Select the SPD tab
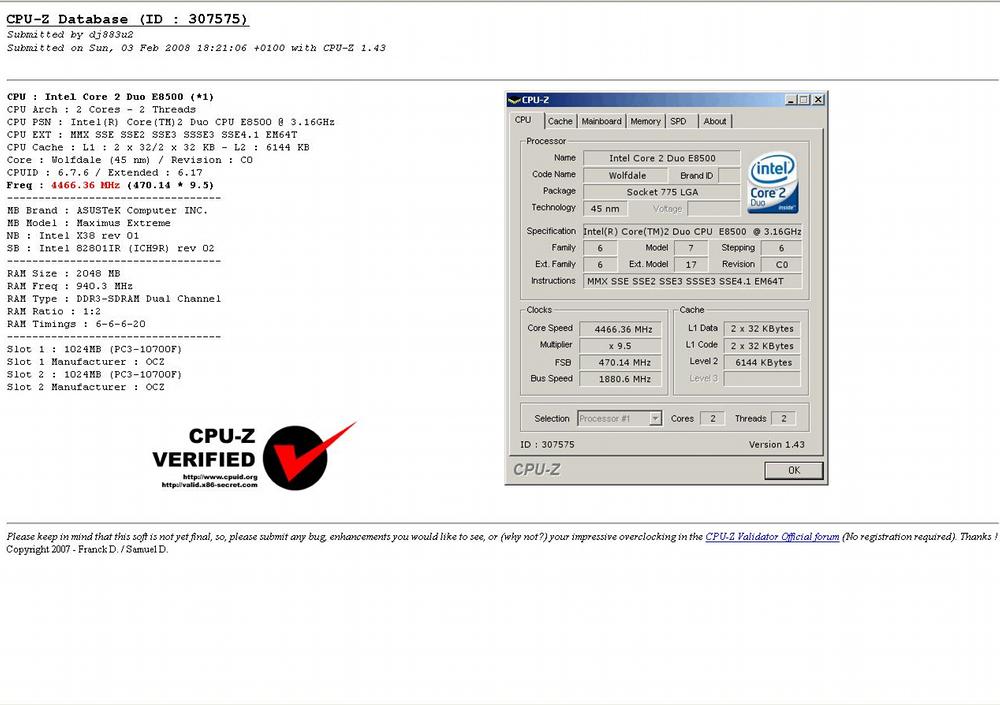Screen dimensions: 1000x705 [x=678, y=121]
